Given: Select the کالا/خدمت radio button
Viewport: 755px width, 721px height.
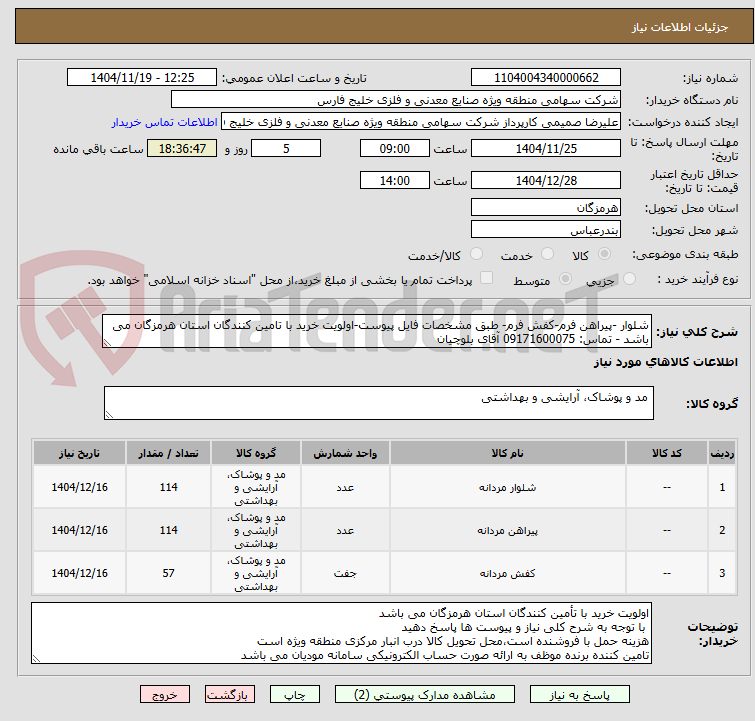Looking at the screenshot, I should tap(476, 254).
